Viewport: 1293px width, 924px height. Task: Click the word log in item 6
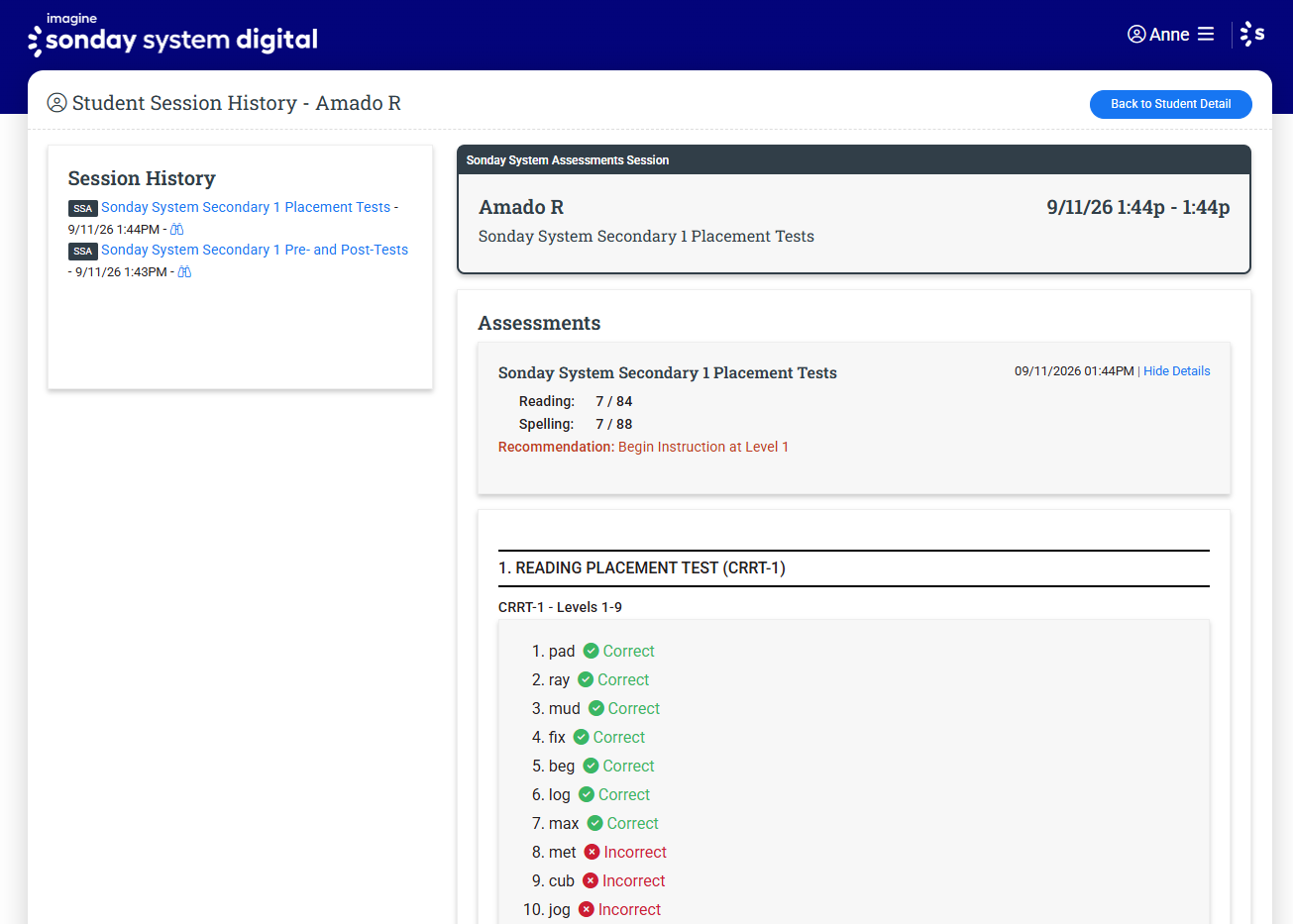click(x=560, y=794)
